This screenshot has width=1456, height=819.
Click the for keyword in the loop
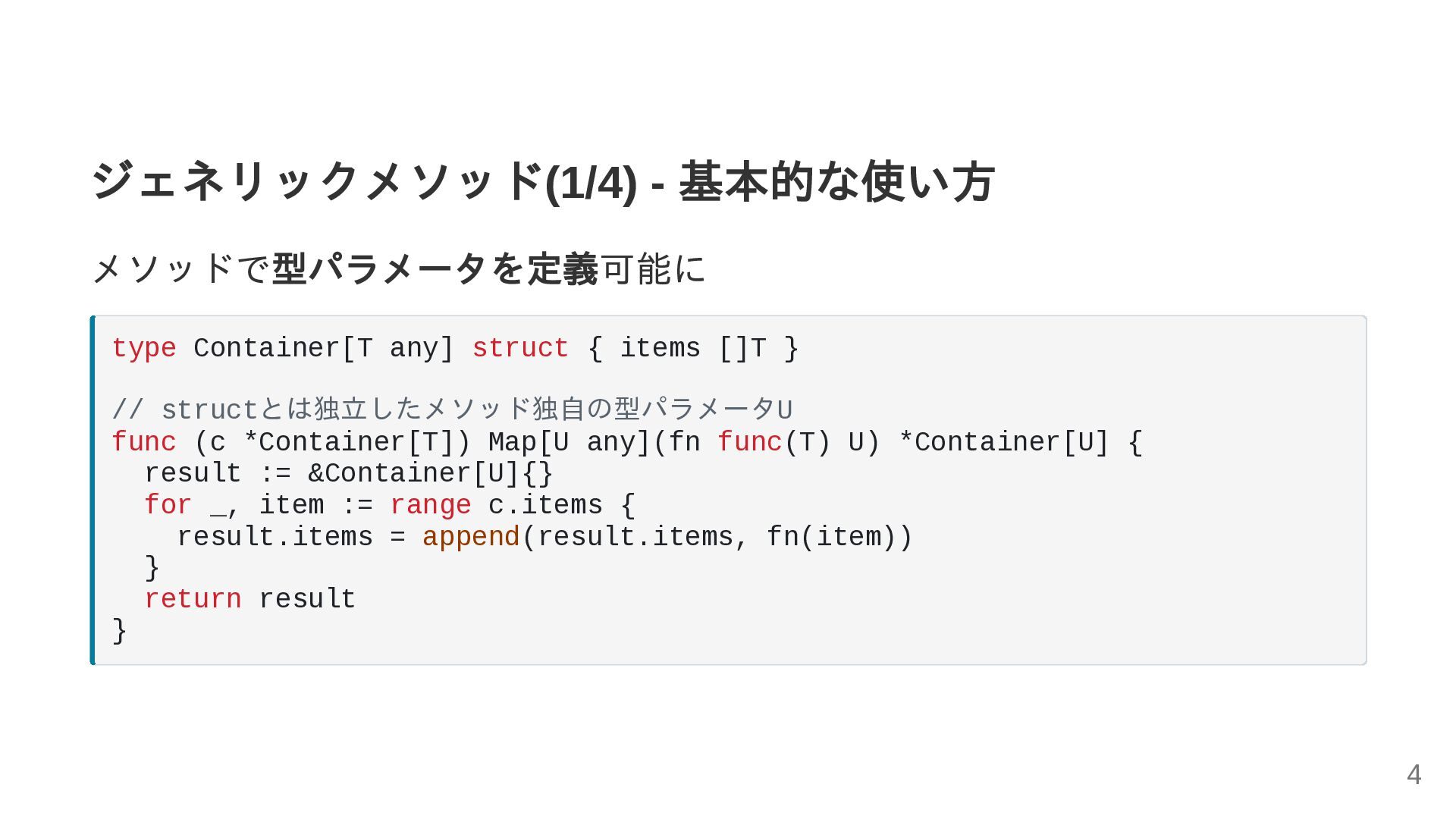click(x=168, y=505)
